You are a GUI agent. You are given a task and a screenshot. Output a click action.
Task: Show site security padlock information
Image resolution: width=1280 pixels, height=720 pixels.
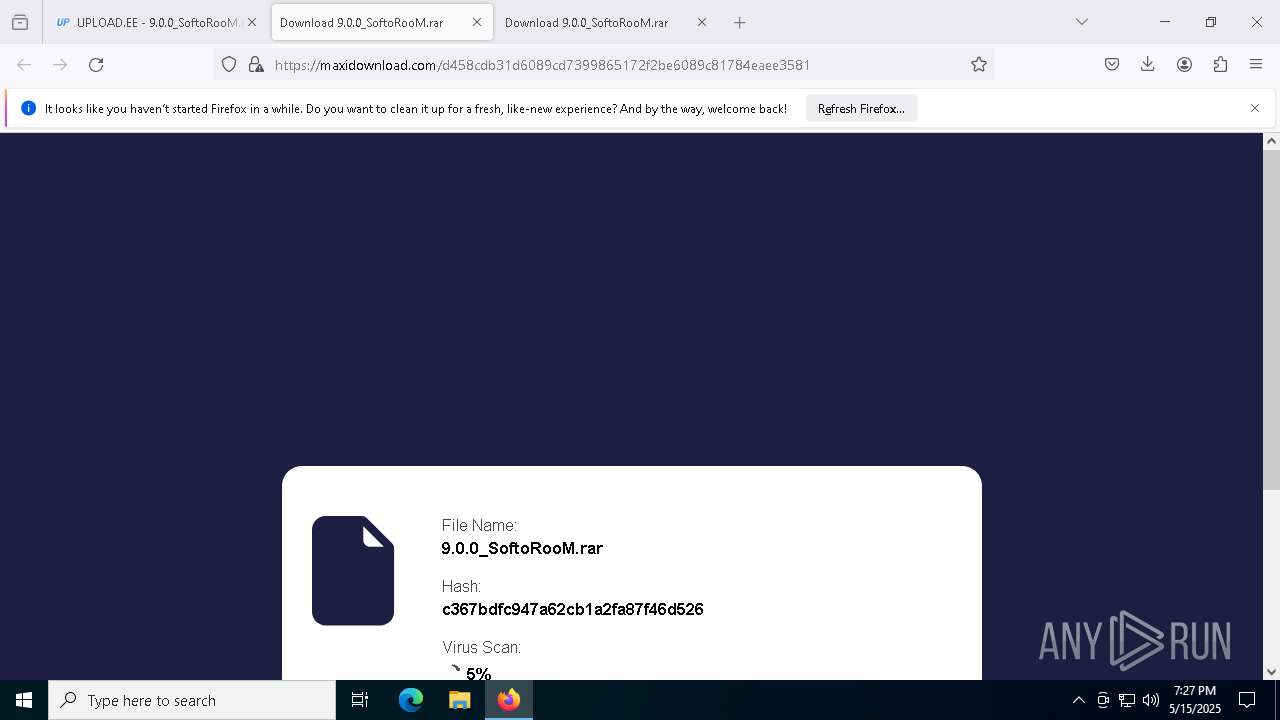(x=256, y=64)
